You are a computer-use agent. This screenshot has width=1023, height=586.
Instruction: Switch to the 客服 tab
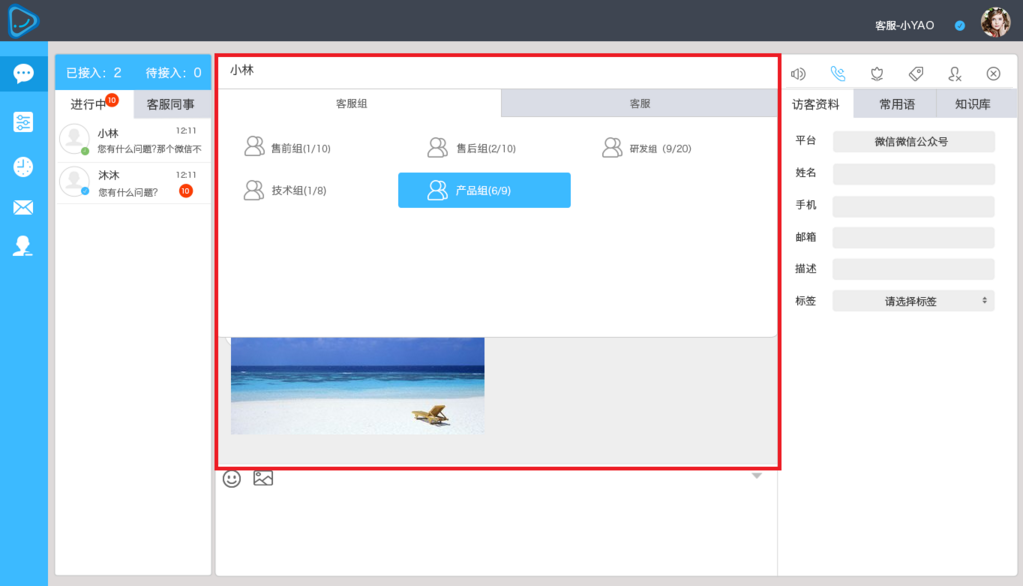point(639,104)
